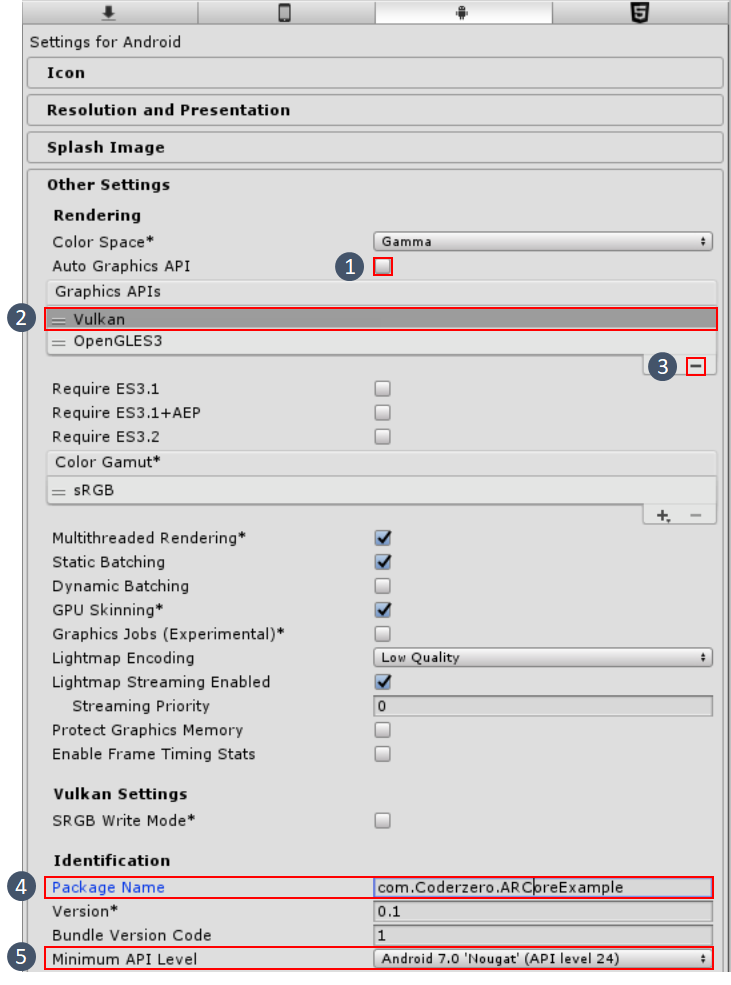Uncheck Multithreaded Rendering

[382, 537]
